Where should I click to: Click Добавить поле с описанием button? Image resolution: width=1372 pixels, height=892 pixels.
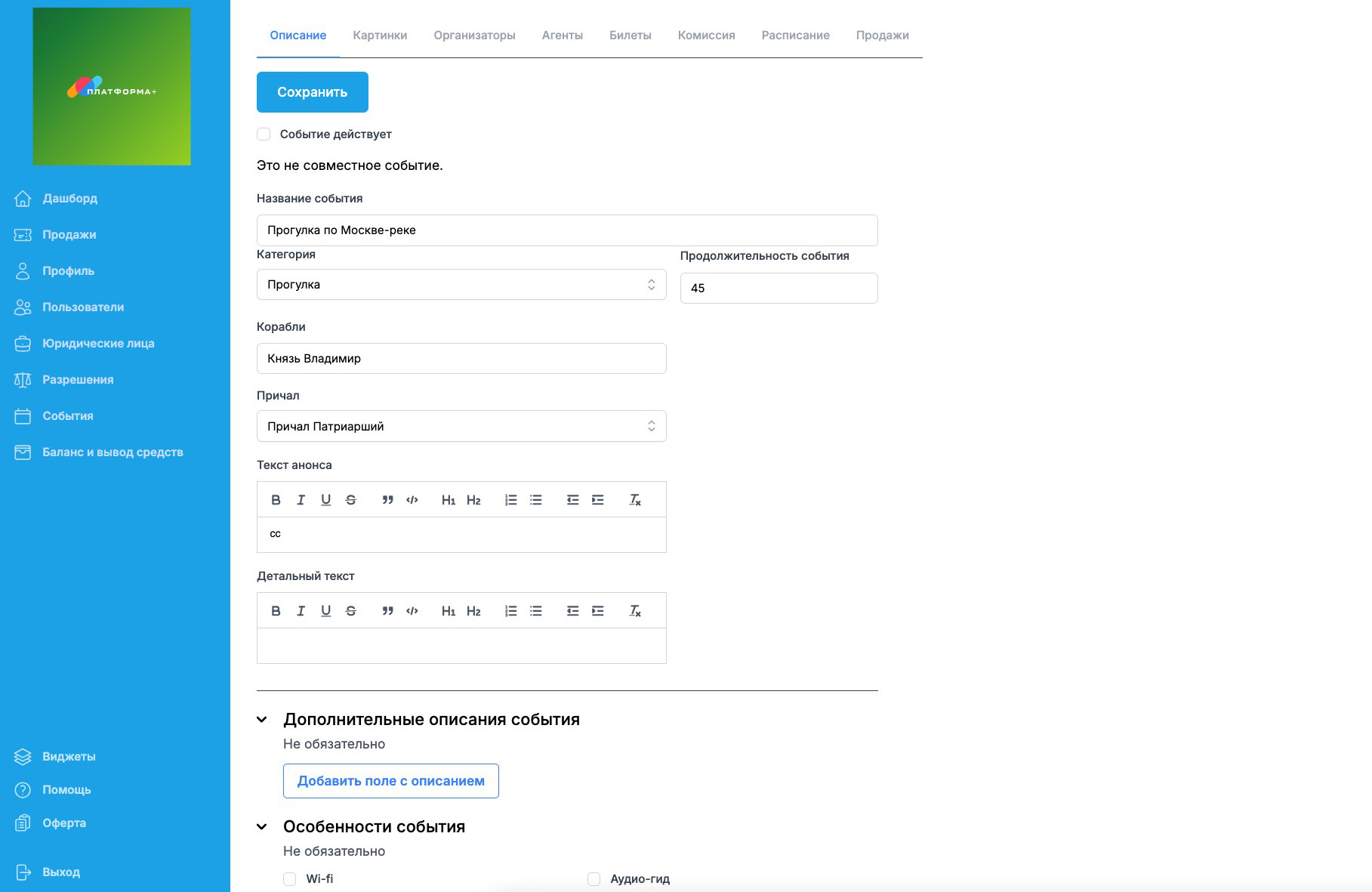390,781
